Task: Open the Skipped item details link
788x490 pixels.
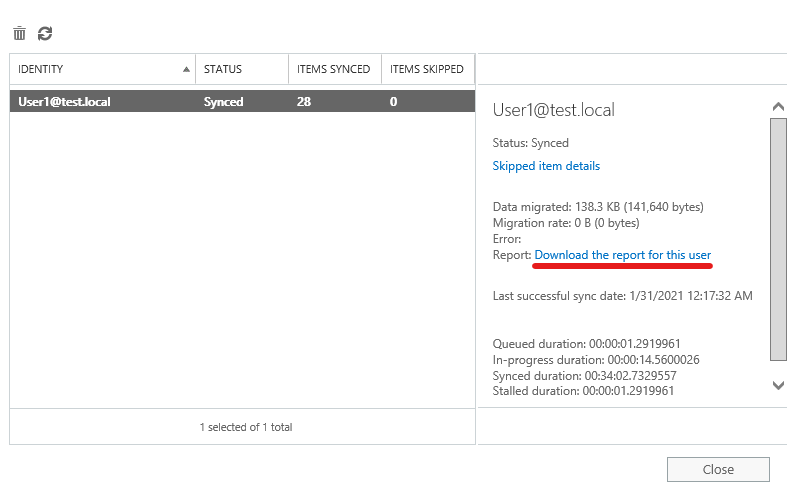Action: point(546,166)
